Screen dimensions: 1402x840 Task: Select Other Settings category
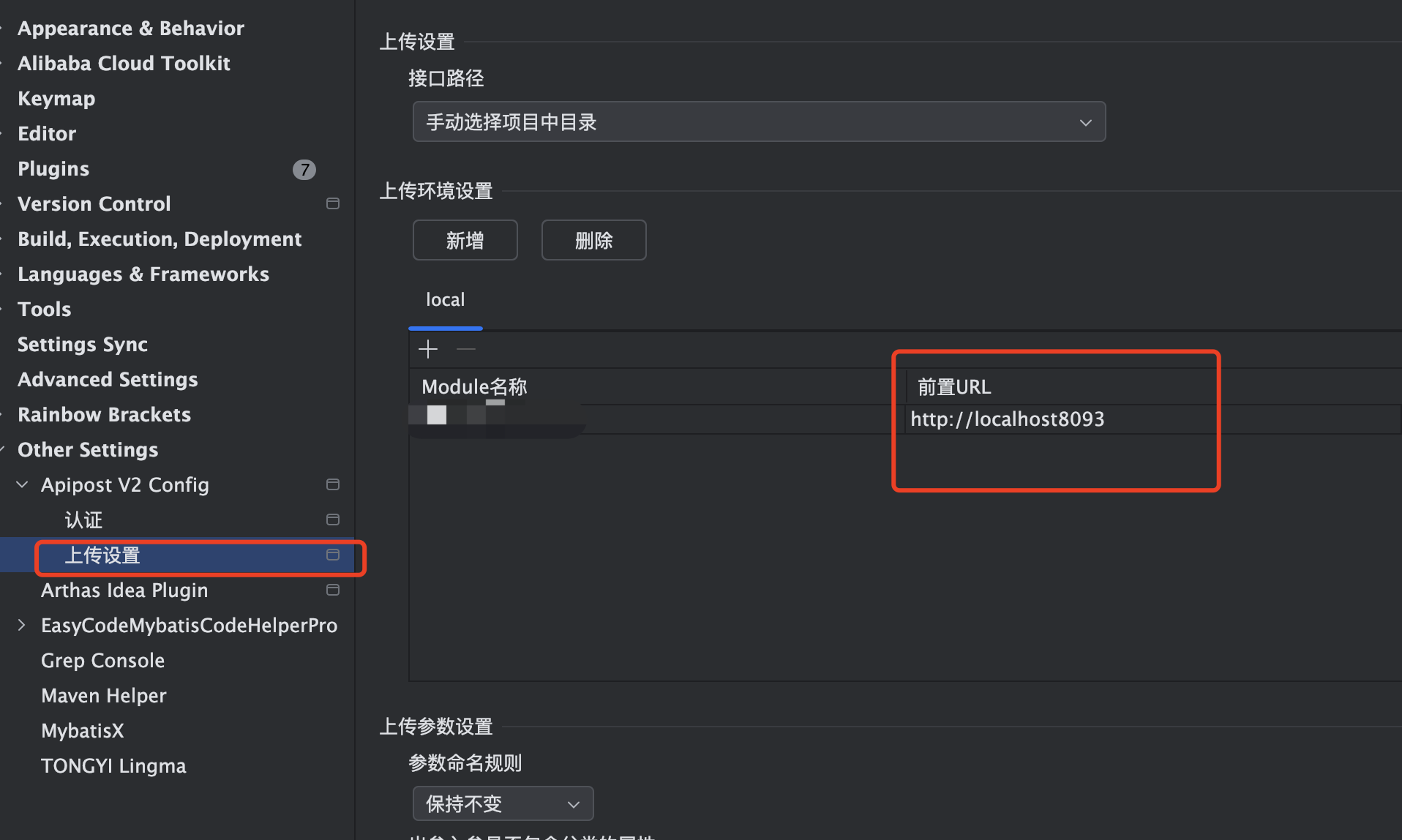pos(88,449)
